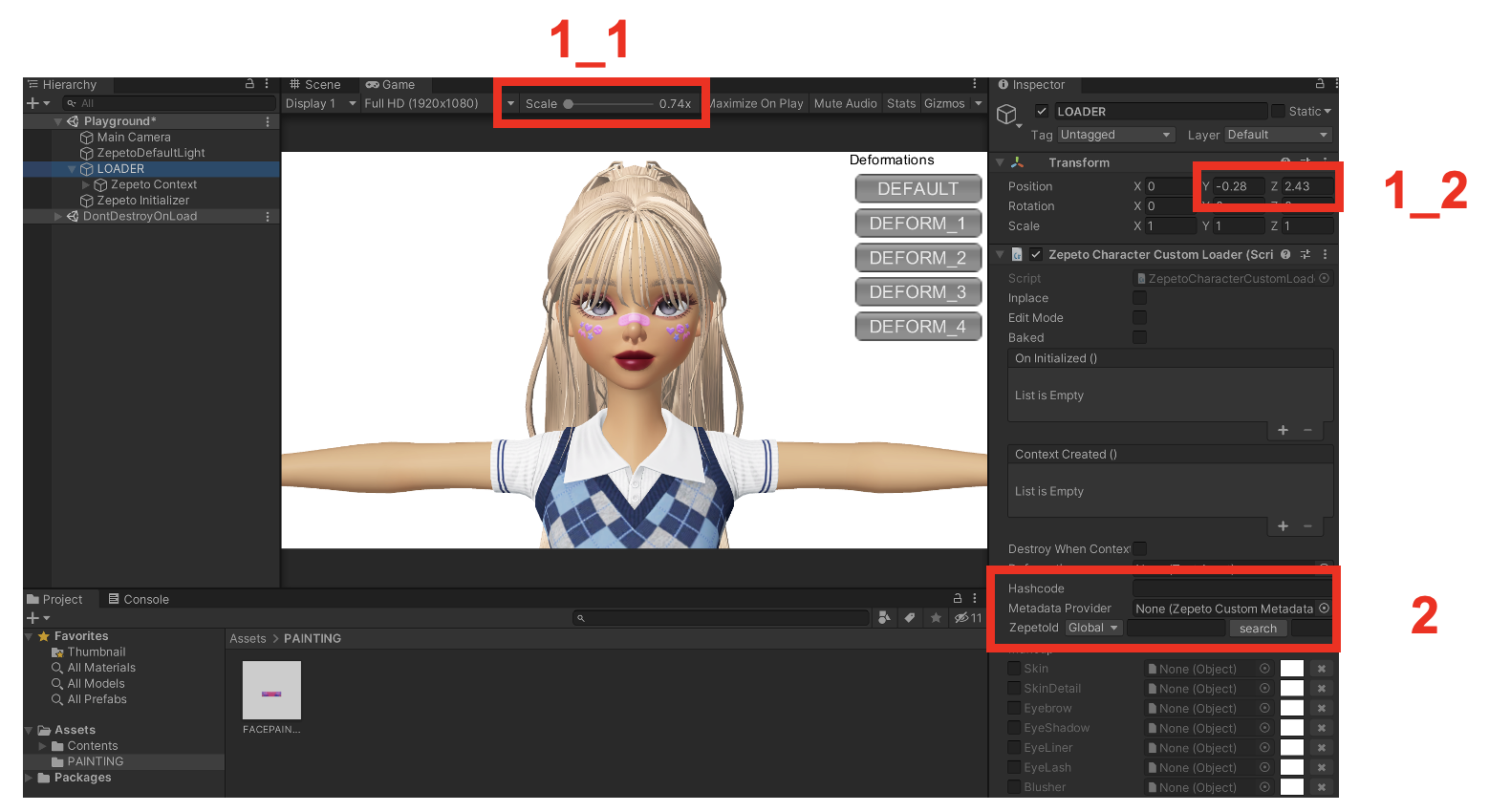Open the Tag Untagged dropdown
The image size is (1489, 812).
[1114, 135]
